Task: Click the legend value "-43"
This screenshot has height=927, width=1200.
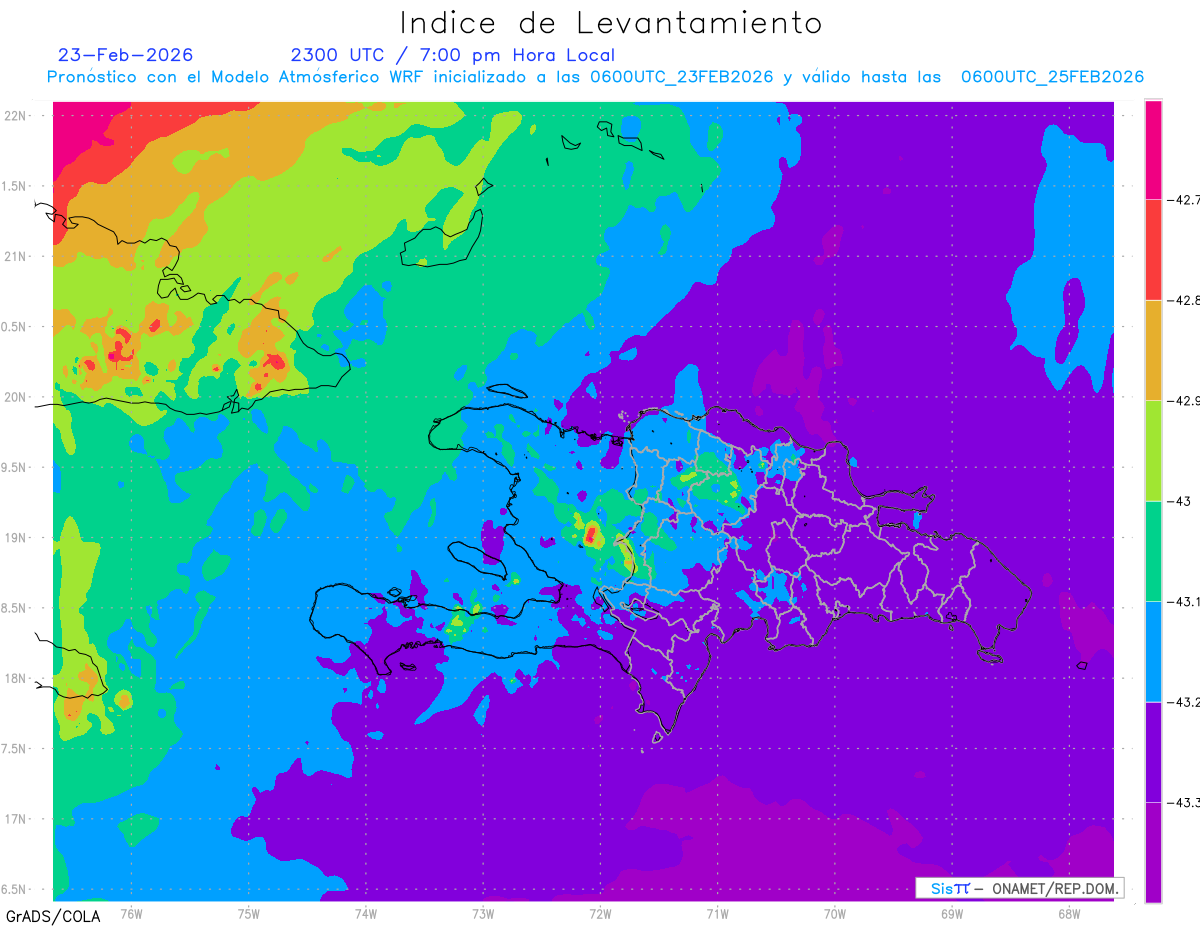Action: coord(1180,501)
